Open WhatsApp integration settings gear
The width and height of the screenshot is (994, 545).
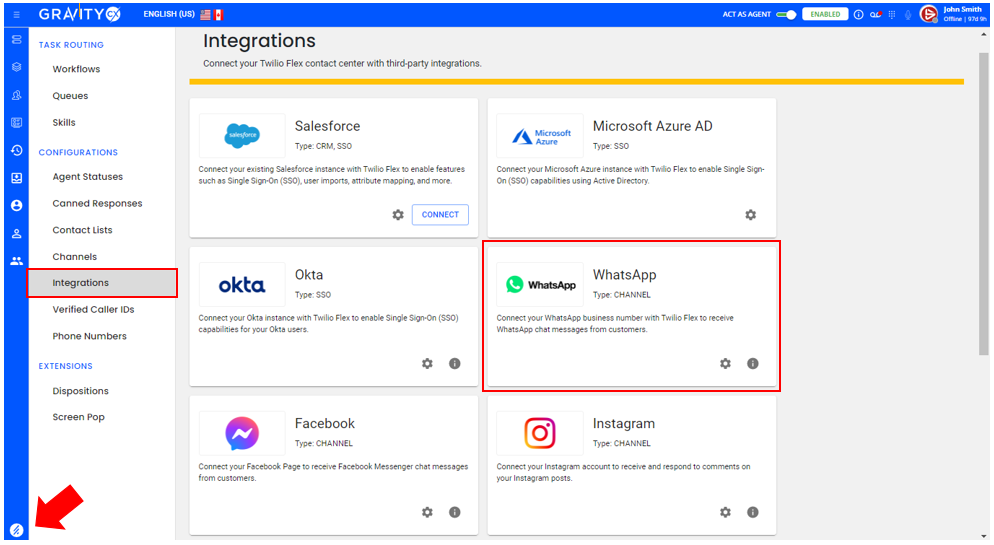(725, 364)
